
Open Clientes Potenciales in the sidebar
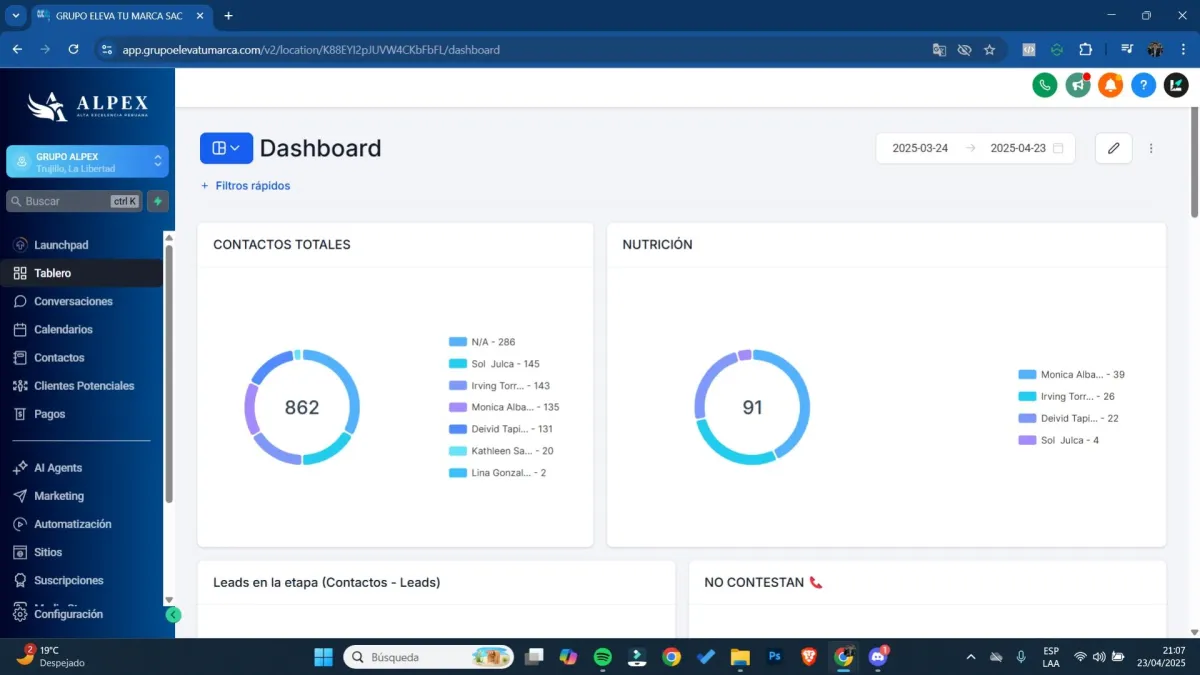(83, 386)
